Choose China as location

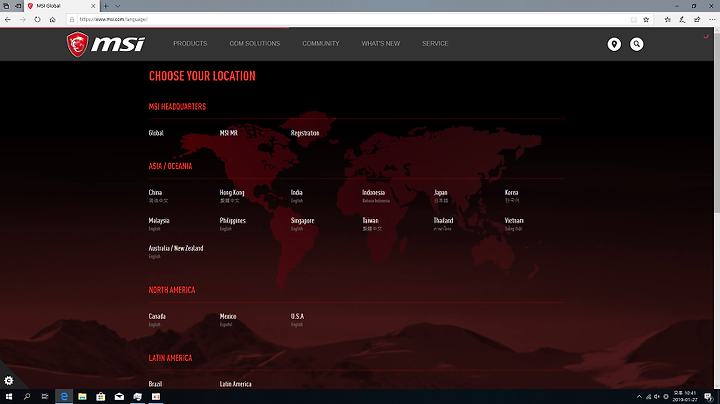[x=155, y=193]
